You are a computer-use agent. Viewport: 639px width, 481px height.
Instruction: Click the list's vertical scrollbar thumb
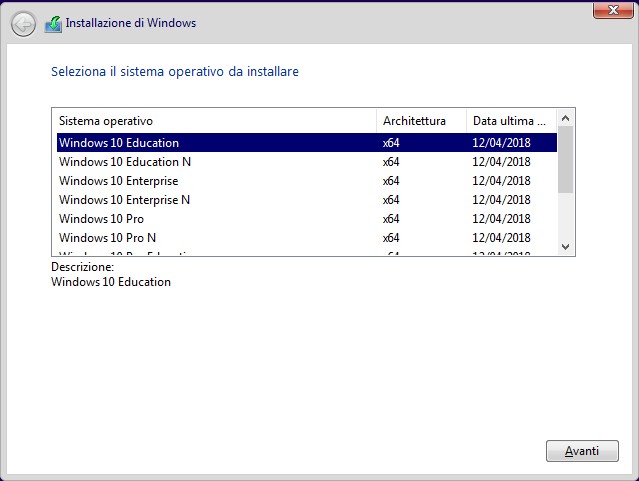565,160
